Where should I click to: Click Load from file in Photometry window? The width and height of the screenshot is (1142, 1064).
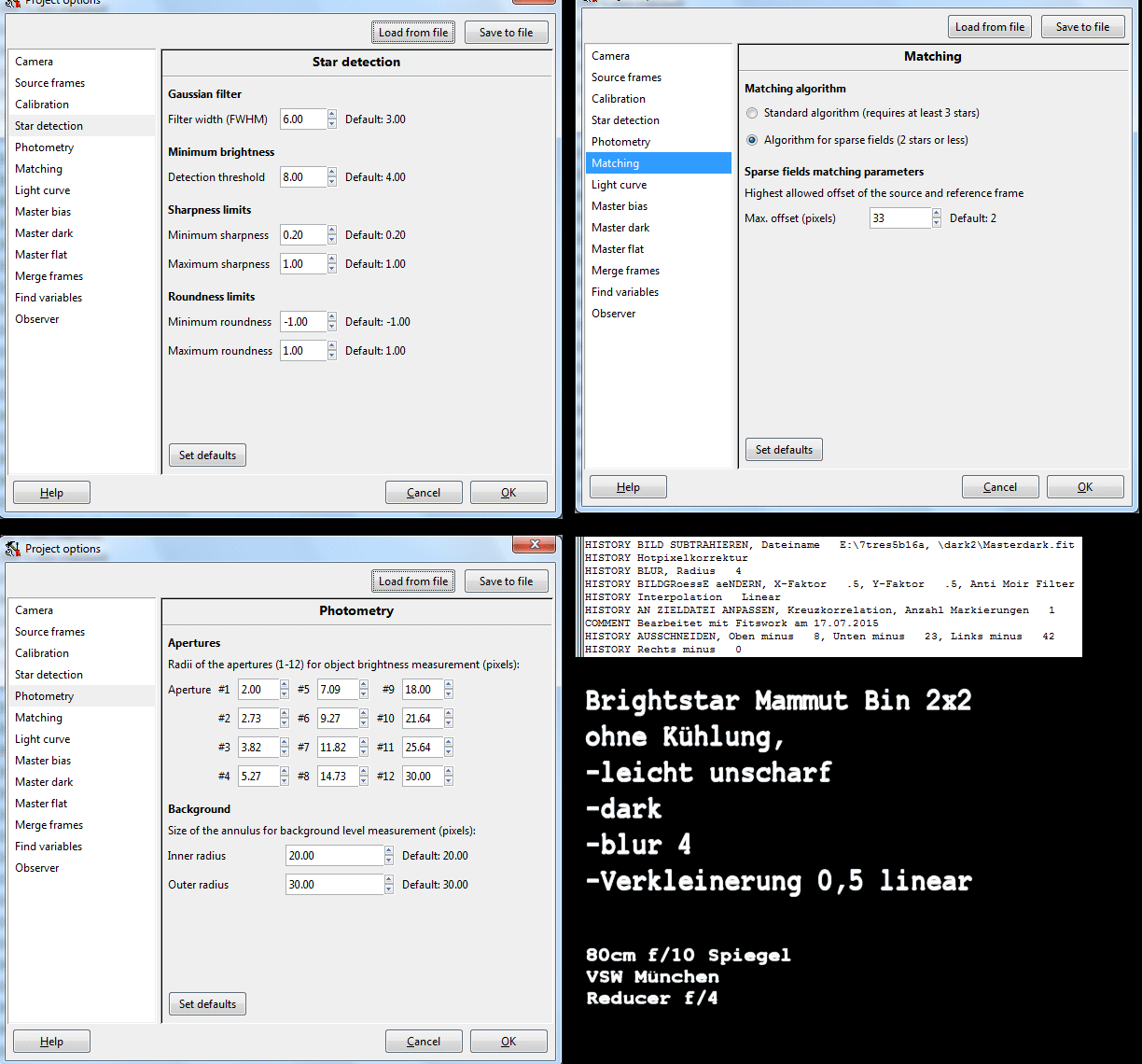tap(412, 581)
